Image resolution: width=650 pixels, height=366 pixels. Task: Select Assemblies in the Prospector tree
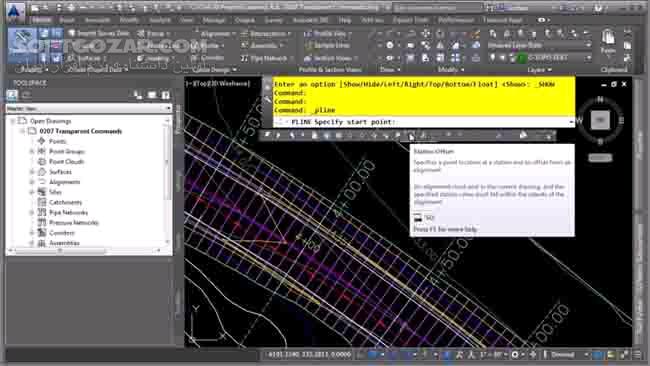pyautogui.click(x=64, y=243)
